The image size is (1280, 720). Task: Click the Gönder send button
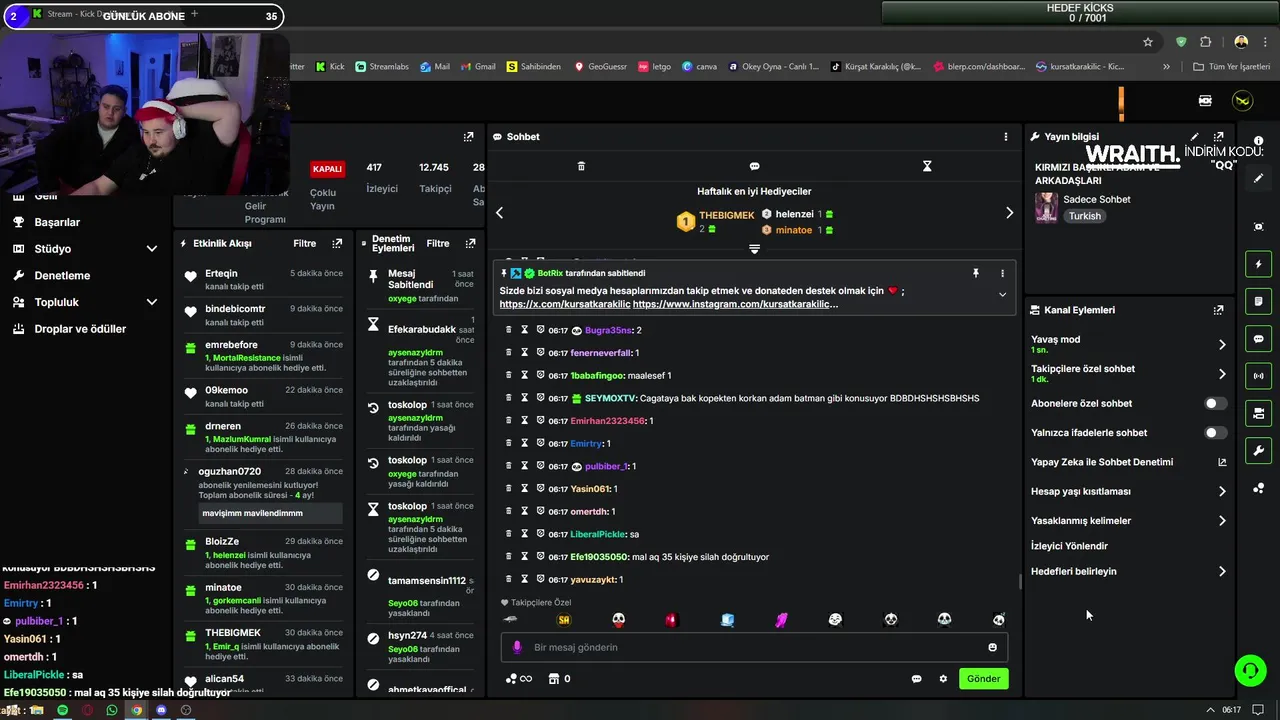(x=983, y=679)
